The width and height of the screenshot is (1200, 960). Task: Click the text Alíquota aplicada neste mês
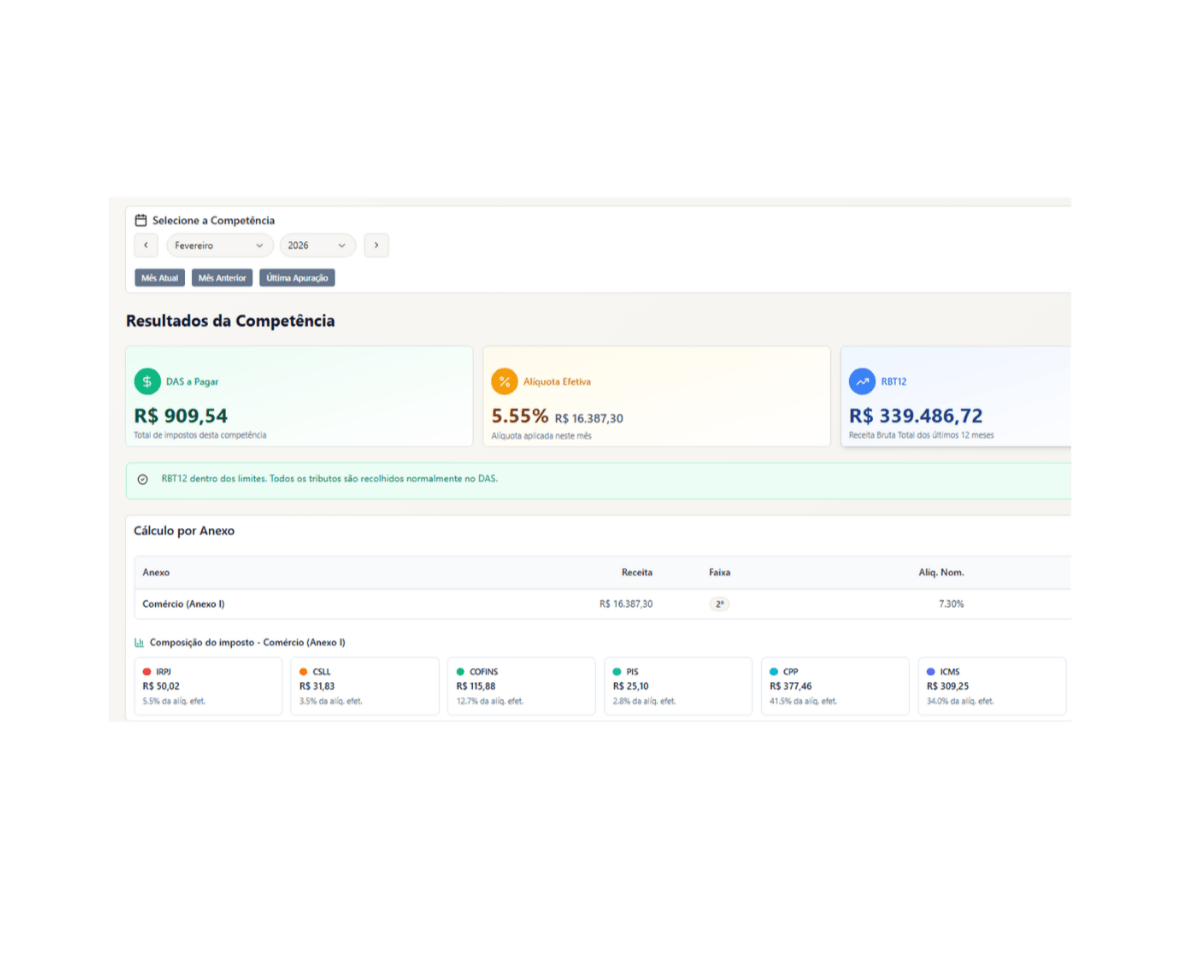[x=541, y=436]
